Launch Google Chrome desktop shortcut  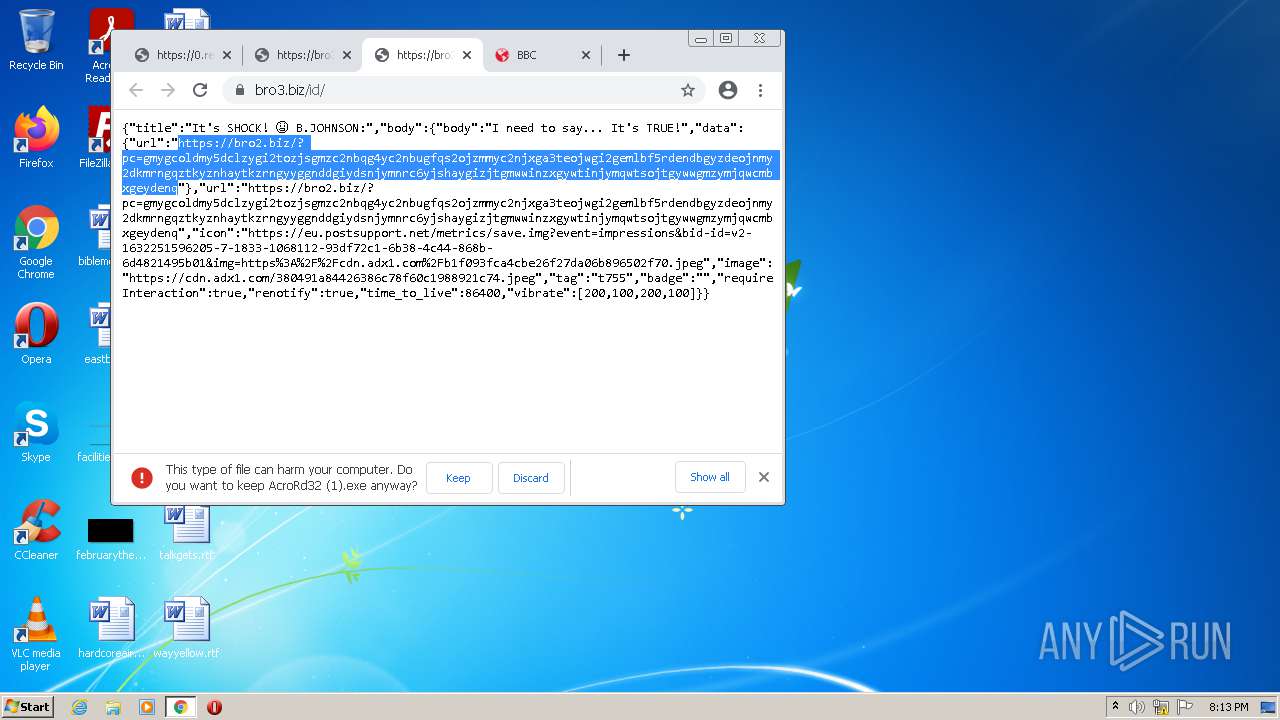click(x=36, y=243)
